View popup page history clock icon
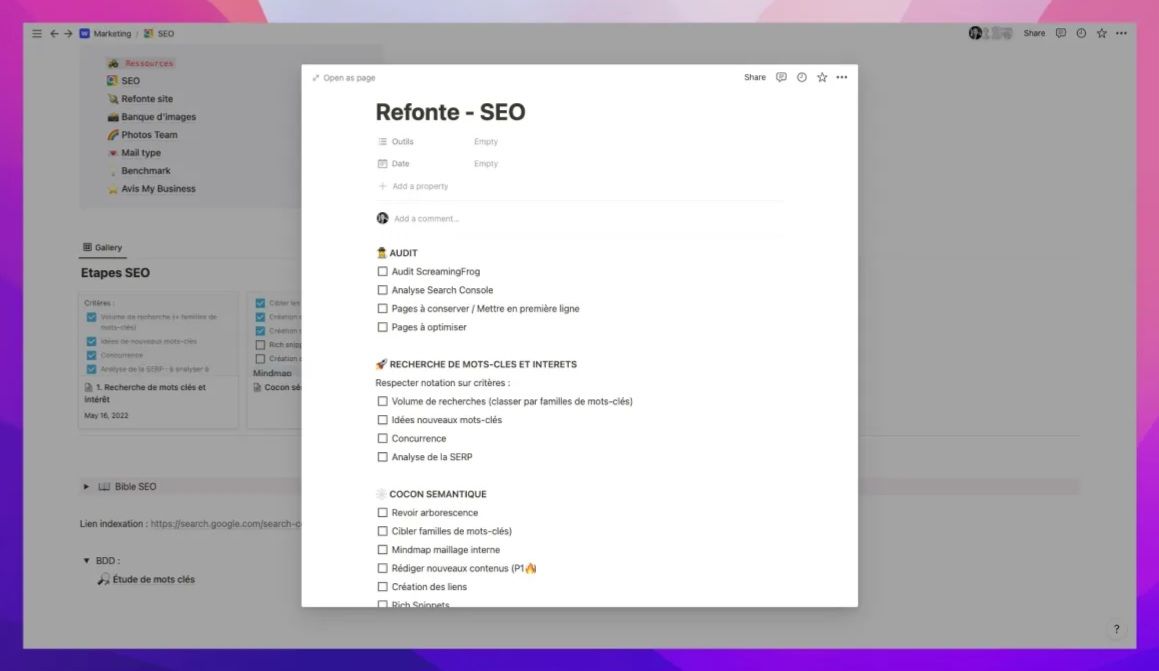 pyautogui.click(x=802, y=77)
